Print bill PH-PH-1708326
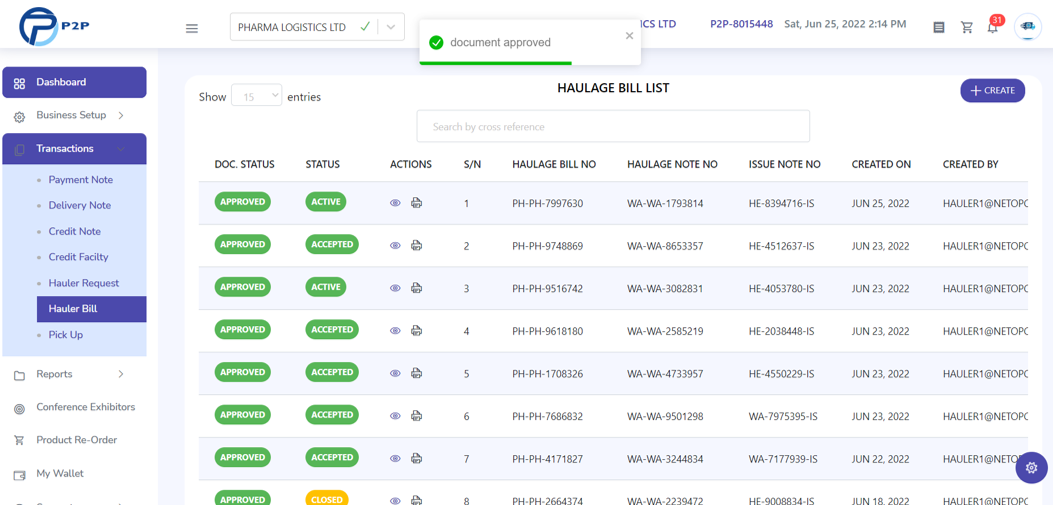1053x505 pixels. pos(416,373)
